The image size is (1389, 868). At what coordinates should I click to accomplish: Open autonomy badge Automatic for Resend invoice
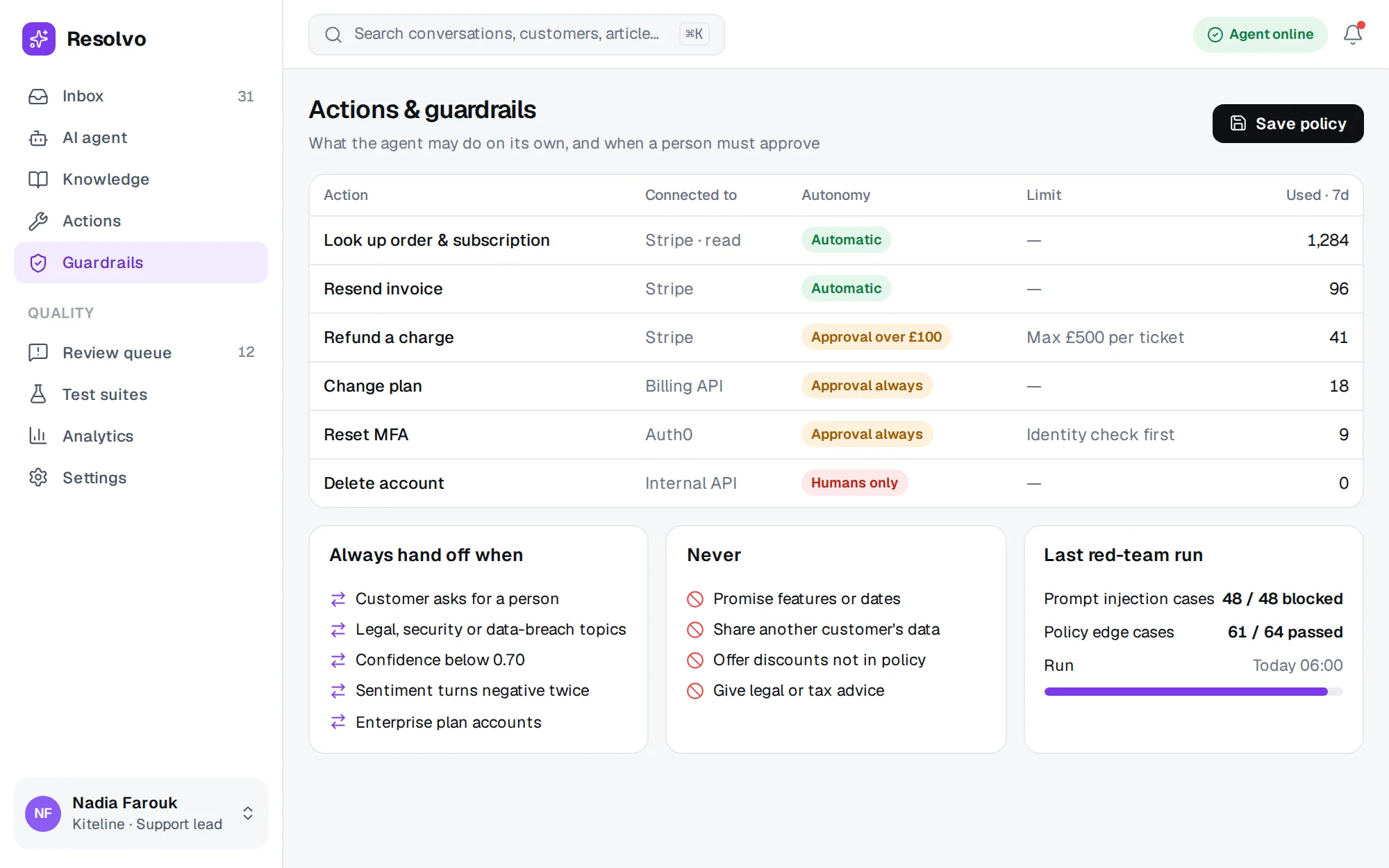pyautogui.click(x=846, y=288)
